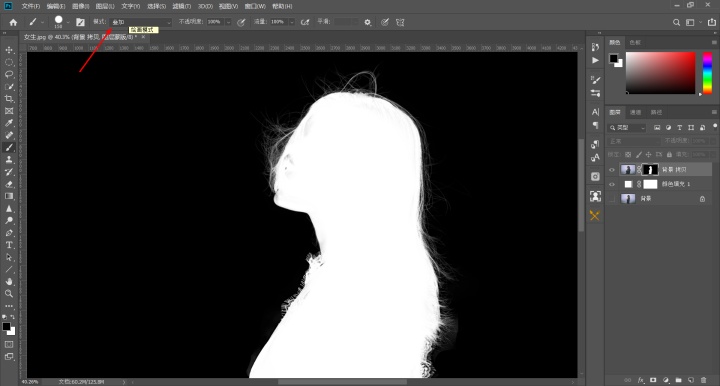The height and width of the screenshot is (386, 720).
Task: Select the Gradient tool
Action: [9, 196]
